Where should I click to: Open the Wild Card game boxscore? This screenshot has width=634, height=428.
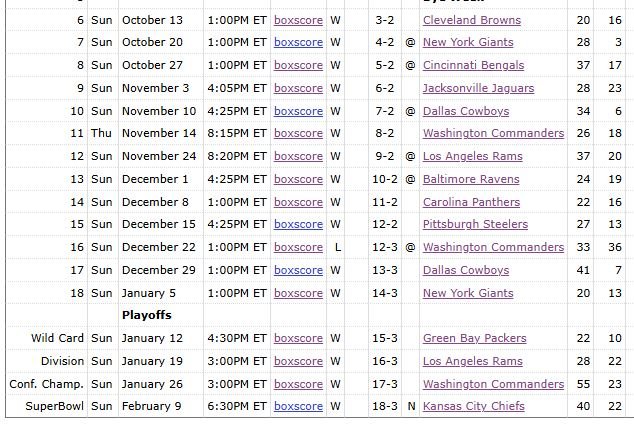[x=298, y=339]
